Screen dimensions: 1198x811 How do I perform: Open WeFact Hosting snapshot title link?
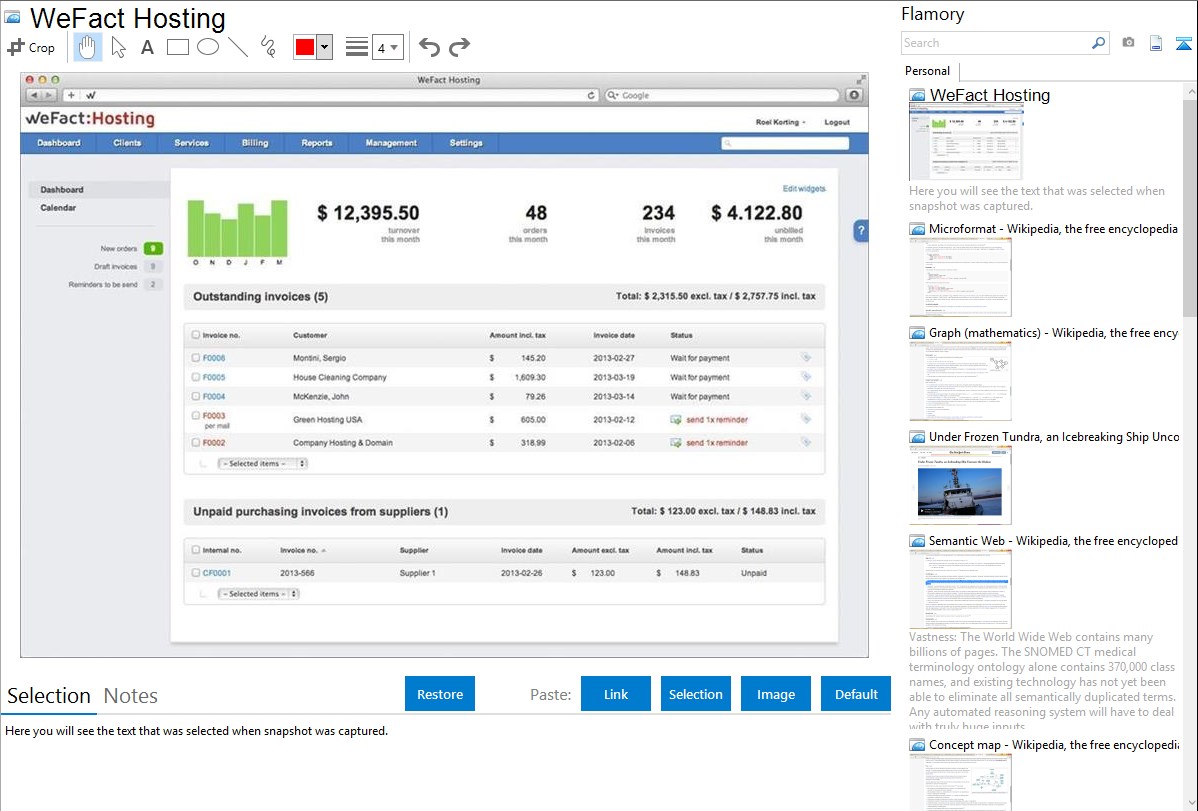(989, 96)
